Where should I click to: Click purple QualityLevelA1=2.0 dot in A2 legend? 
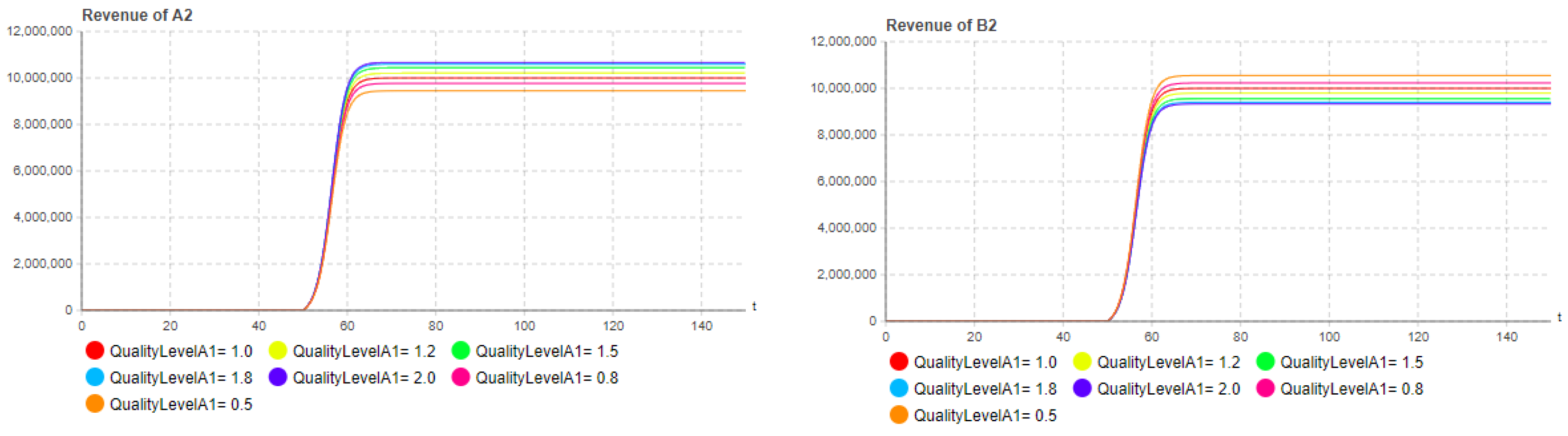278,378
